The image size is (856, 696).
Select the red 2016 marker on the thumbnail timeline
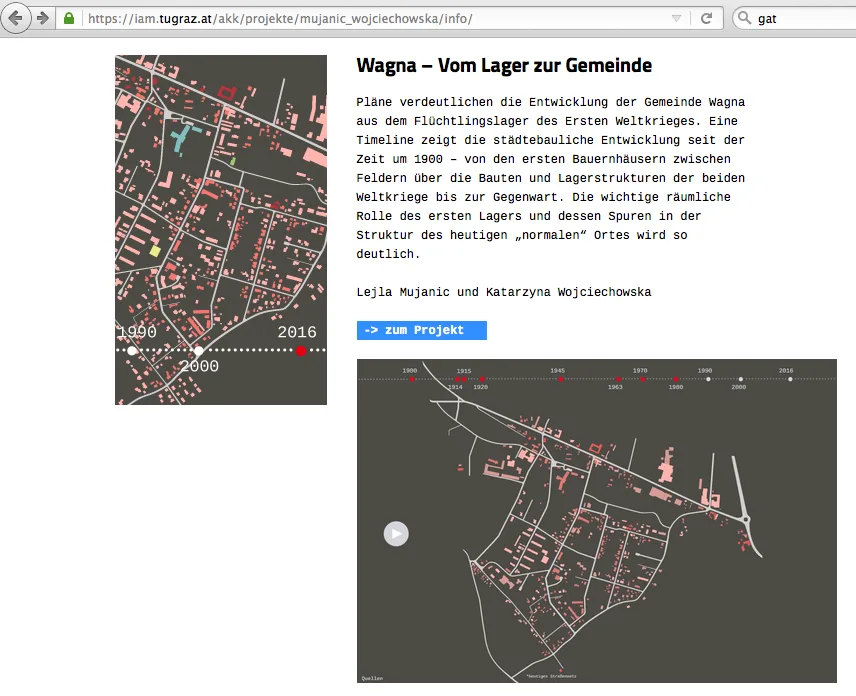click(x=301, y=350)
